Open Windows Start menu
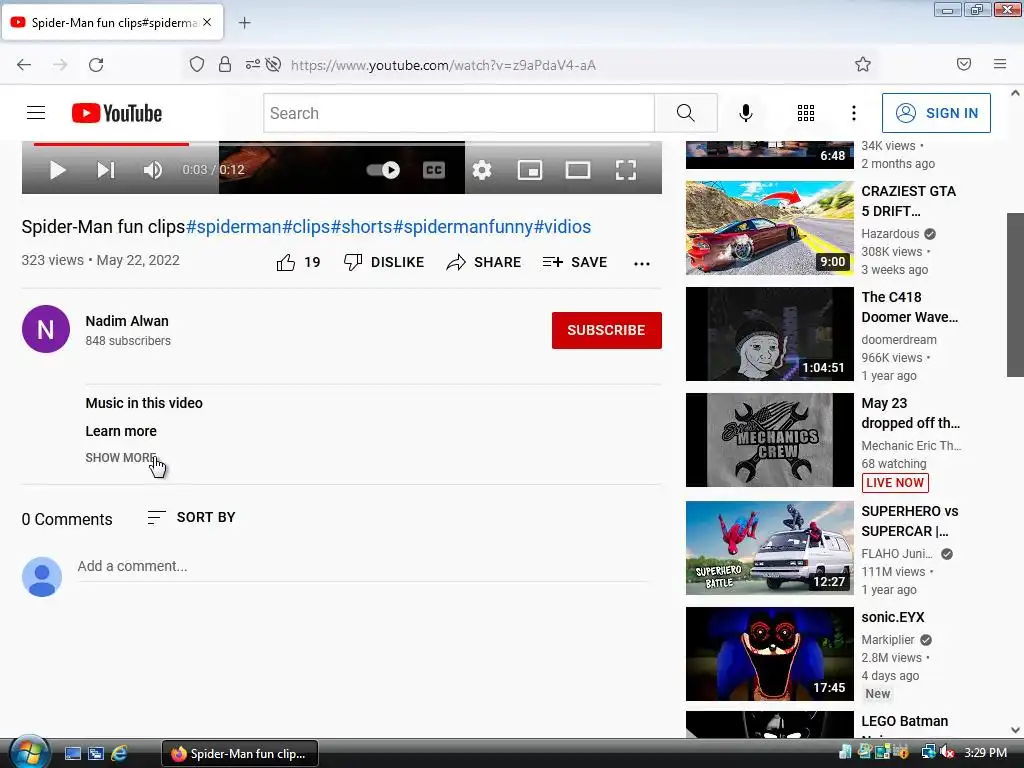Viewport: 1024px width, 768px height. [28, 752]
